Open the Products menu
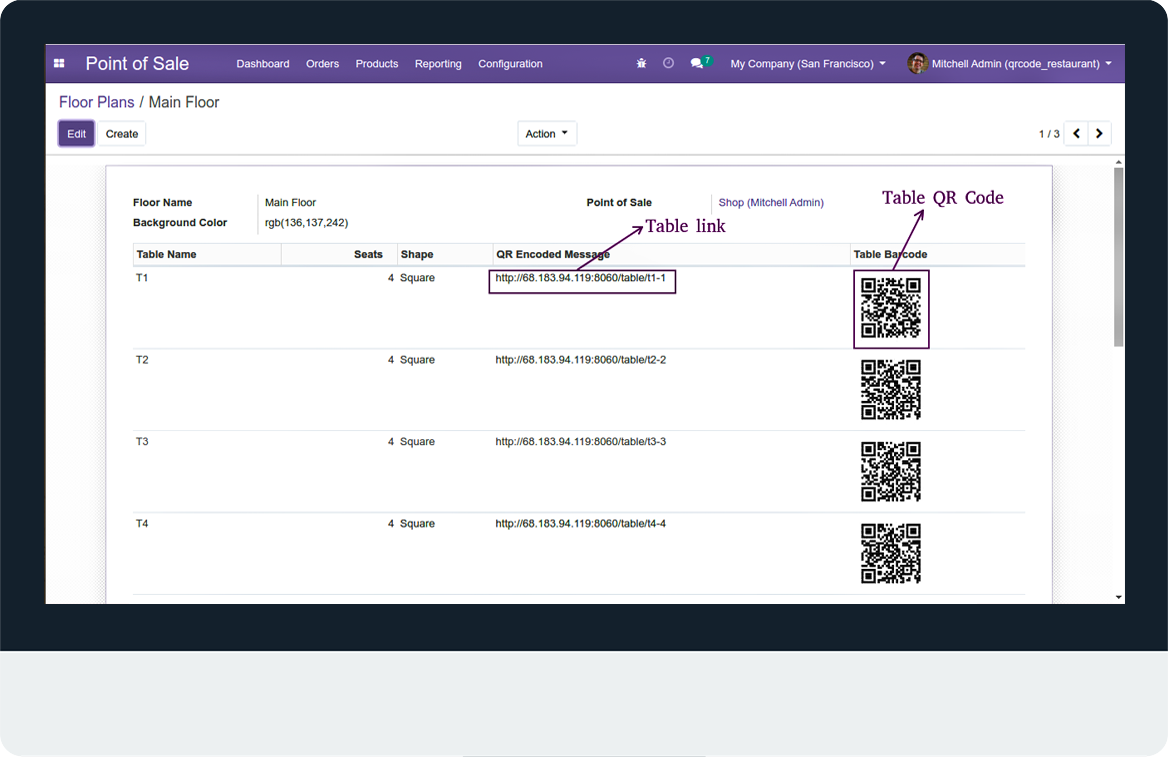The height and width of the screenshot is (757, 1168). 377,63
